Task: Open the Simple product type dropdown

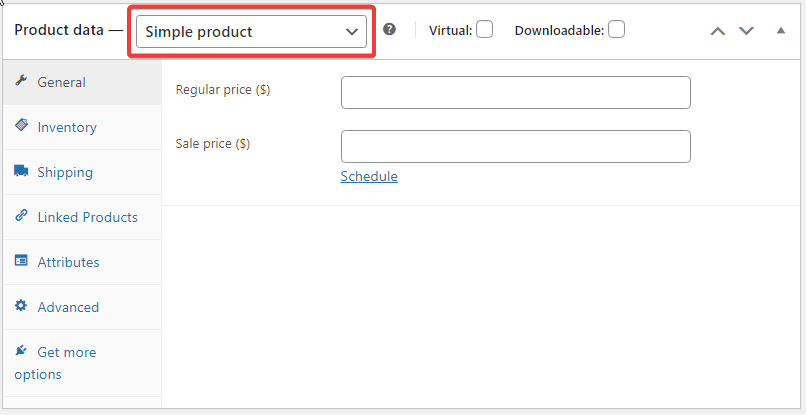Action: coord(251,31)
